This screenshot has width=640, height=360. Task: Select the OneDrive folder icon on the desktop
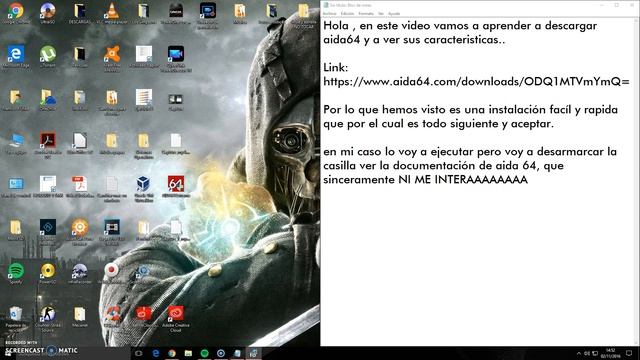coord(48,100)
